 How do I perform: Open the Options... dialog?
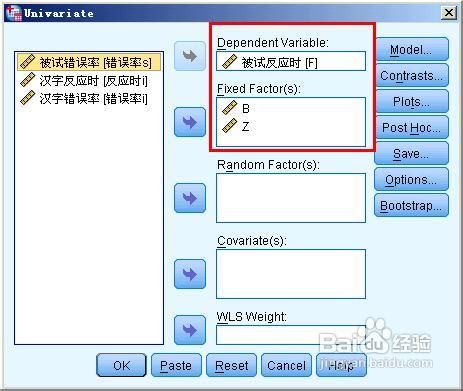pyautogui.click(x=411, y=179)
